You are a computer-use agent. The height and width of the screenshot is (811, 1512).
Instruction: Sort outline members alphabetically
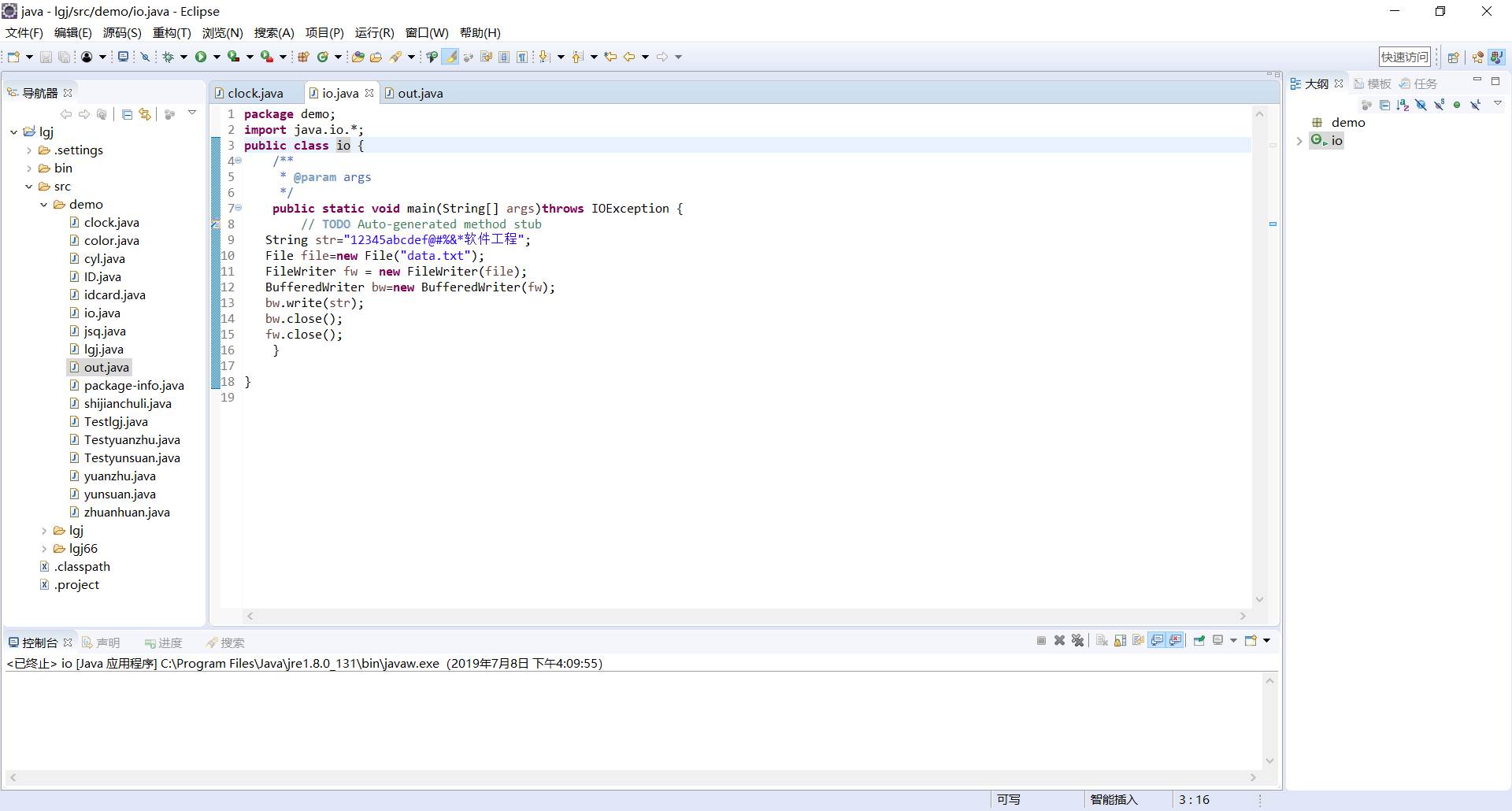tap(1403, 105)
